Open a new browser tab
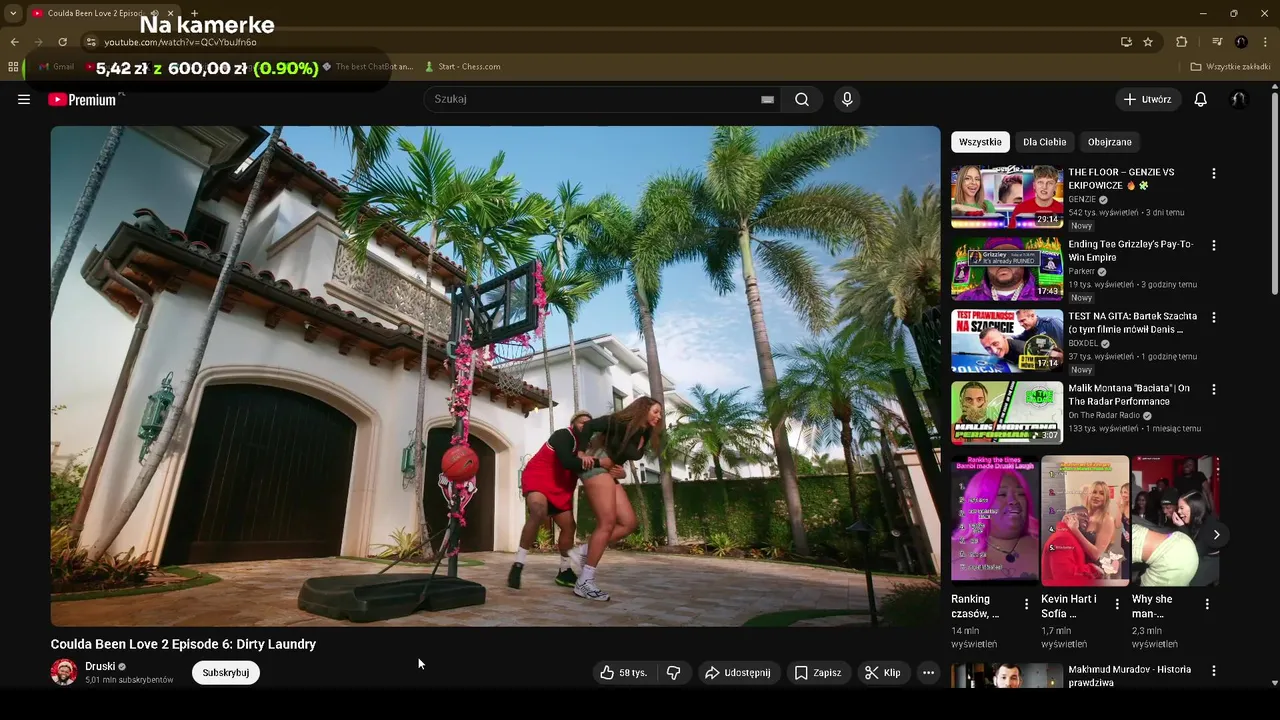Image resolution: width=1280 pixels, height=720 pixels. click(x=194, y=13)
